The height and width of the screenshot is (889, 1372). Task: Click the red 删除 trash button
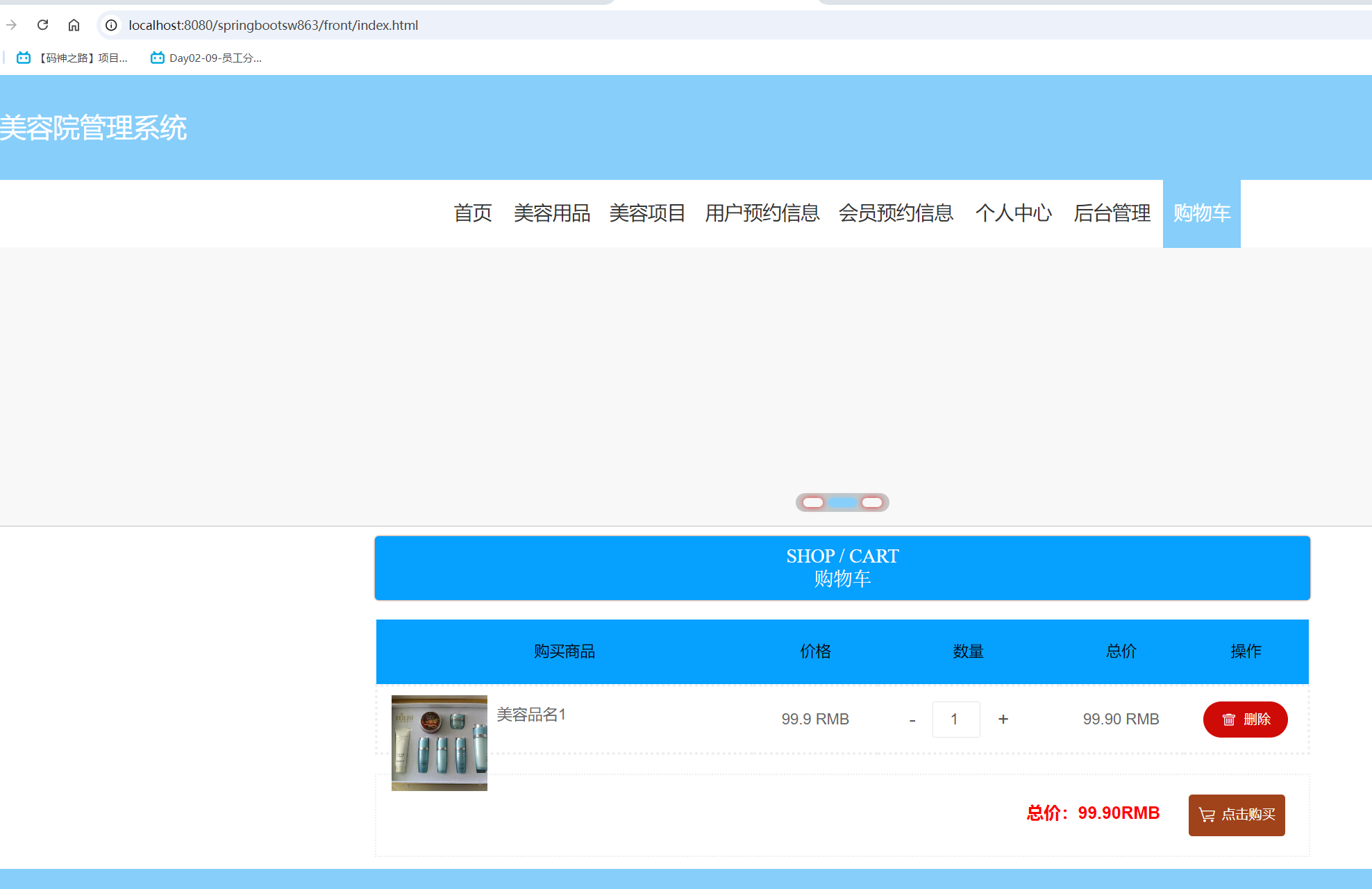coord(1245,720)
